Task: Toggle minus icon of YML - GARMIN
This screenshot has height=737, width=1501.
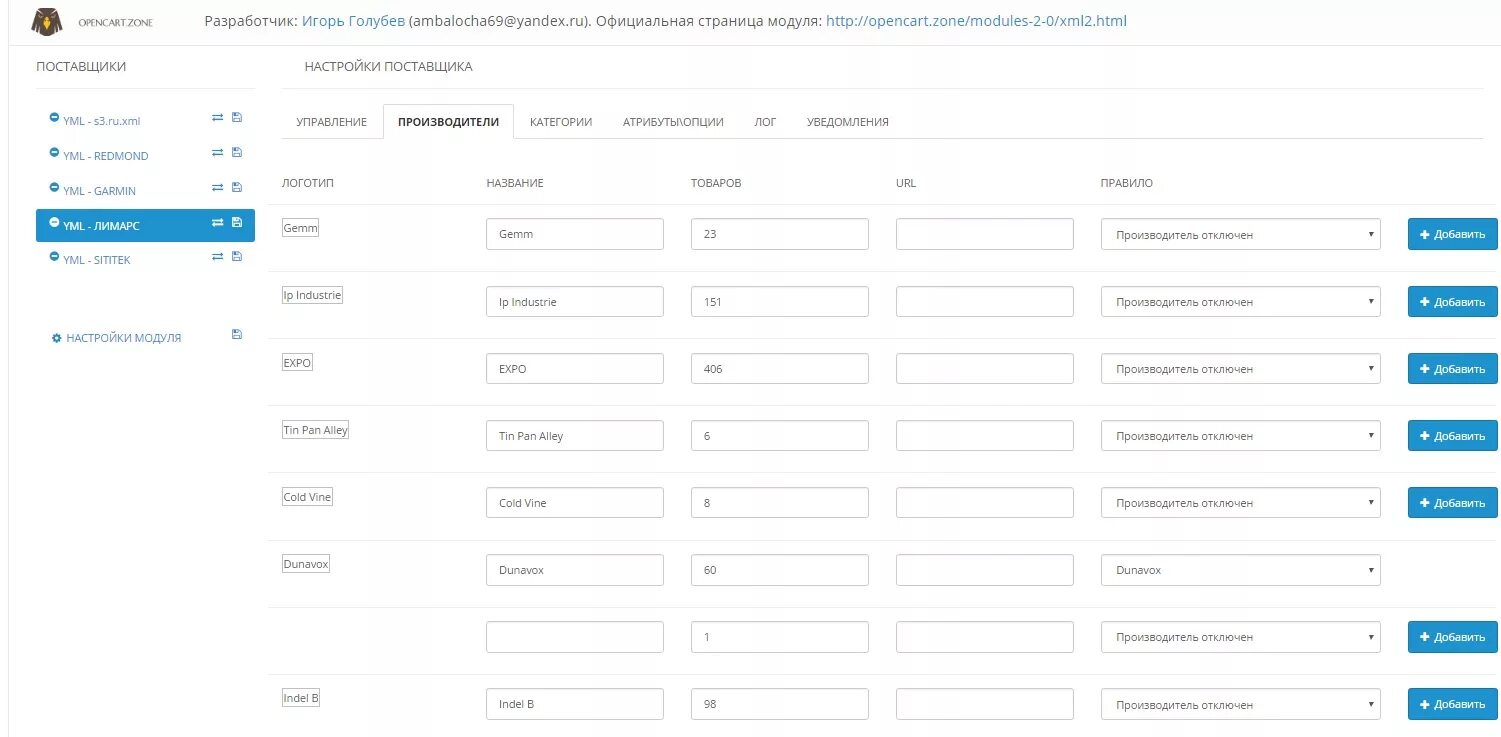Action: pyautogui.click(x=54, y=188)
